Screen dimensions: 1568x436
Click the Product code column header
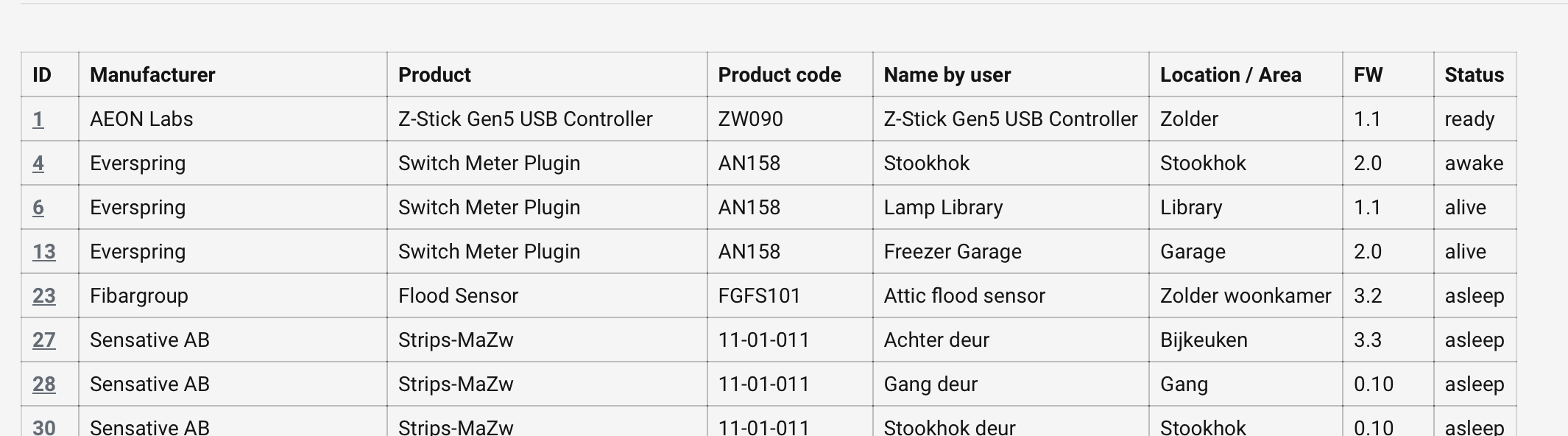780,75
